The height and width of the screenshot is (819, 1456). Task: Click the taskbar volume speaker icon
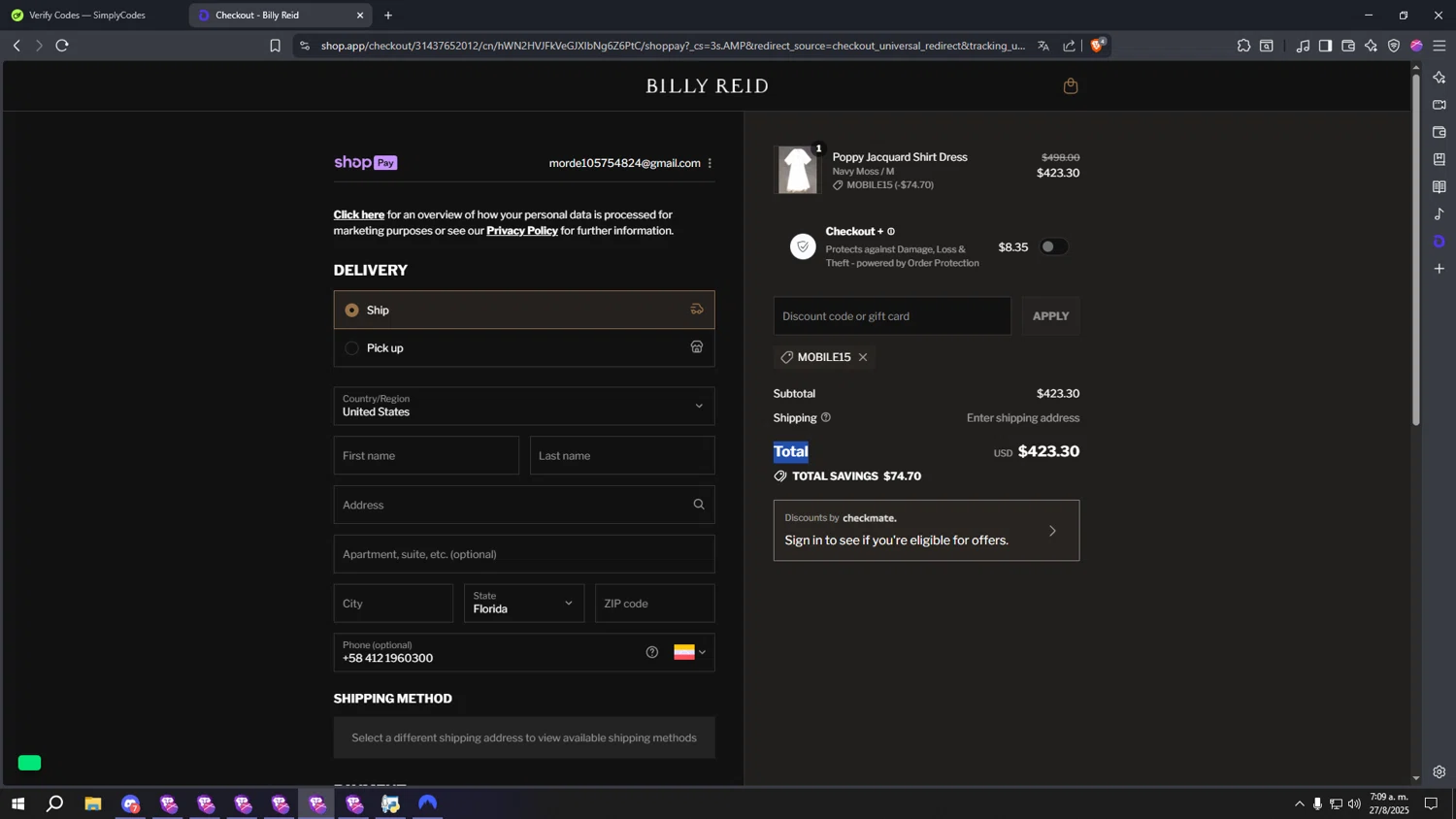point(1354,803)
